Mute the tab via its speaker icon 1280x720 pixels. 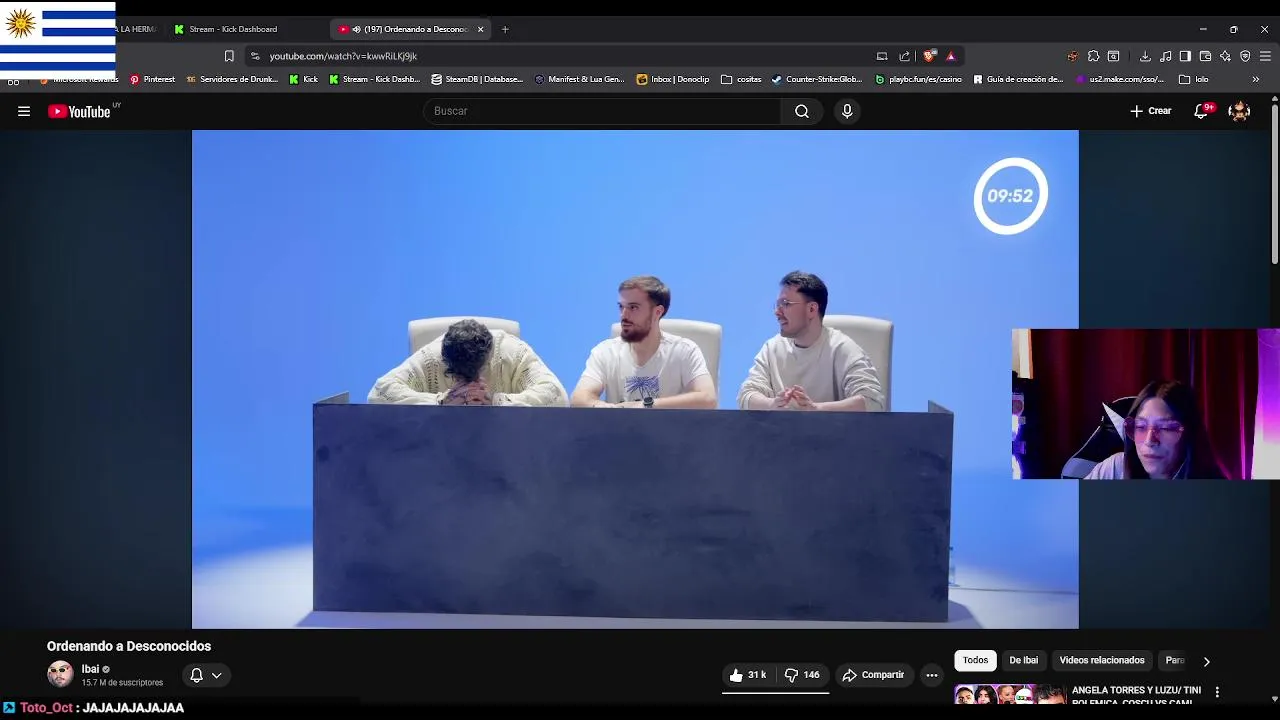[356, 29]
